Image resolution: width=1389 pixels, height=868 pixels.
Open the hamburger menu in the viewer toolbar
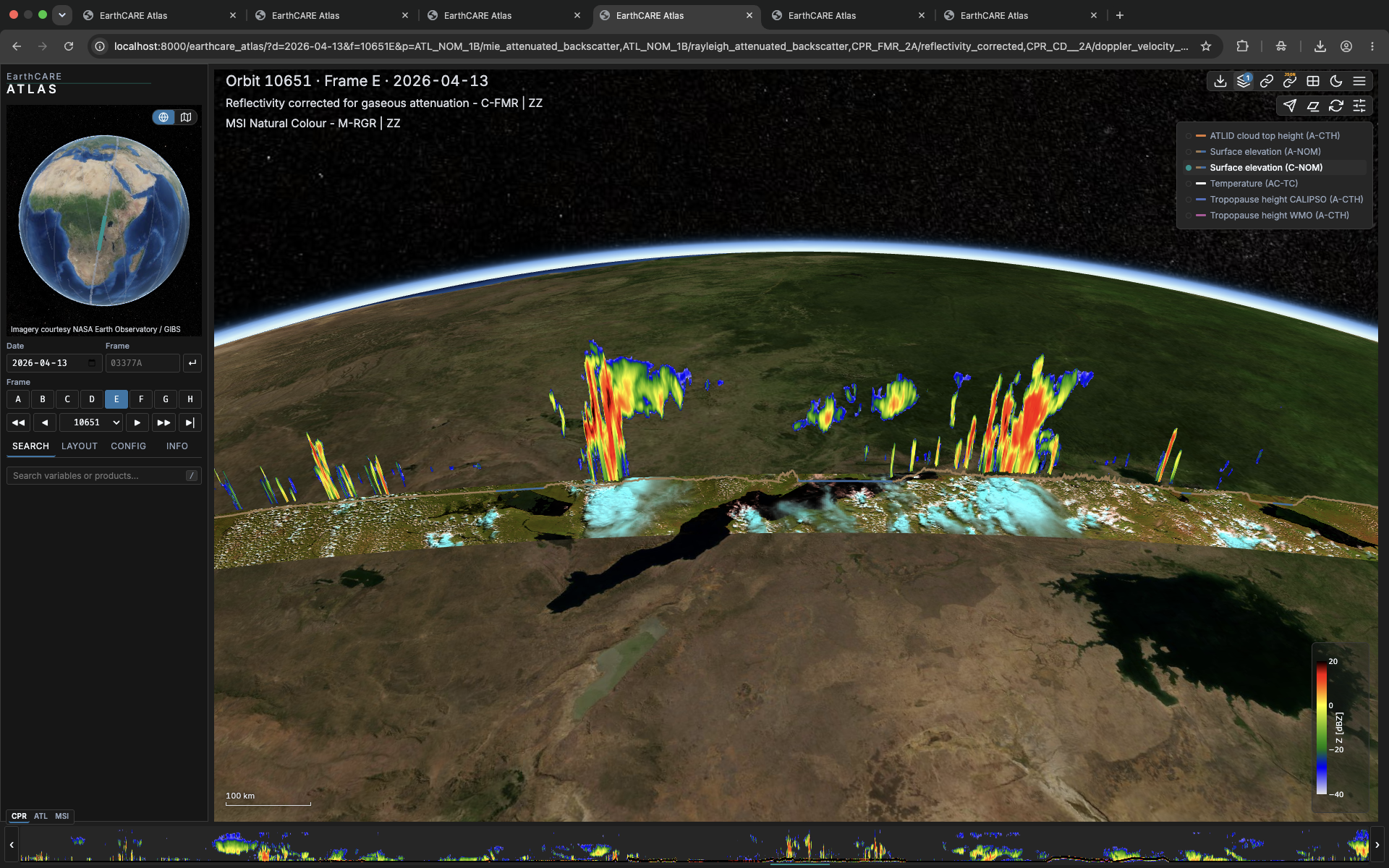[1359, 82]
